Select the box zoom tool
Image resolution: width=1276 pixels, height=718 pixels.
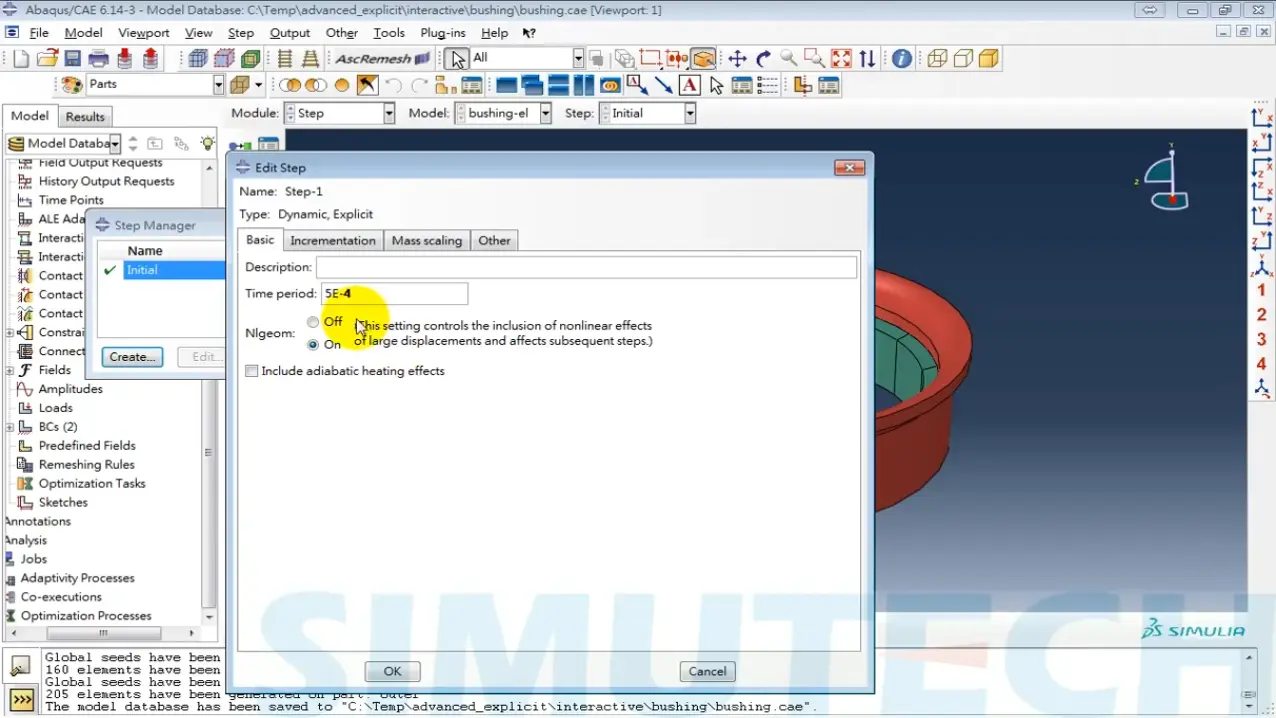[x=815, y=59]
